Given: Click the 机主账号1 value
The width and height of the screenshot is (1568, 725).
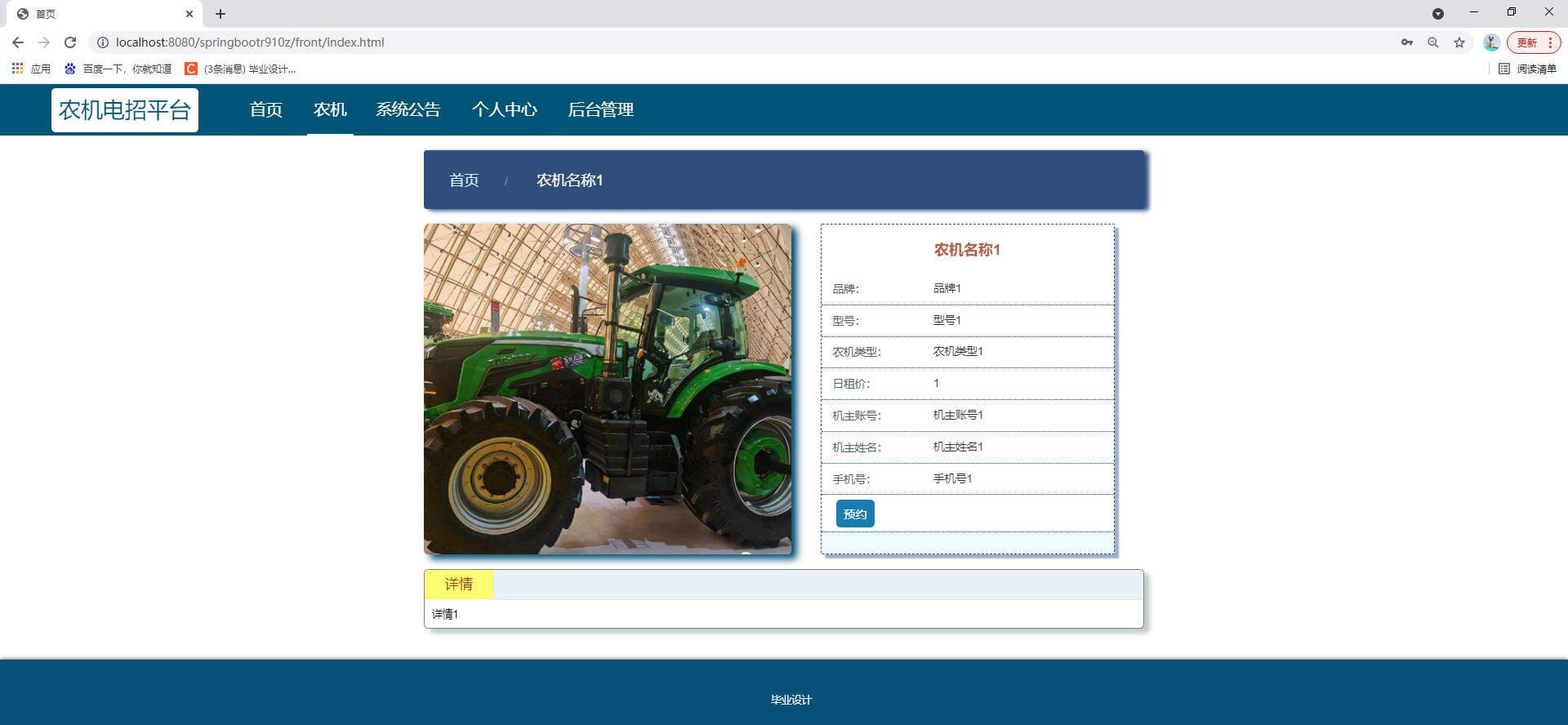Looking at the screenshot, I should click(x=958, y=415).
